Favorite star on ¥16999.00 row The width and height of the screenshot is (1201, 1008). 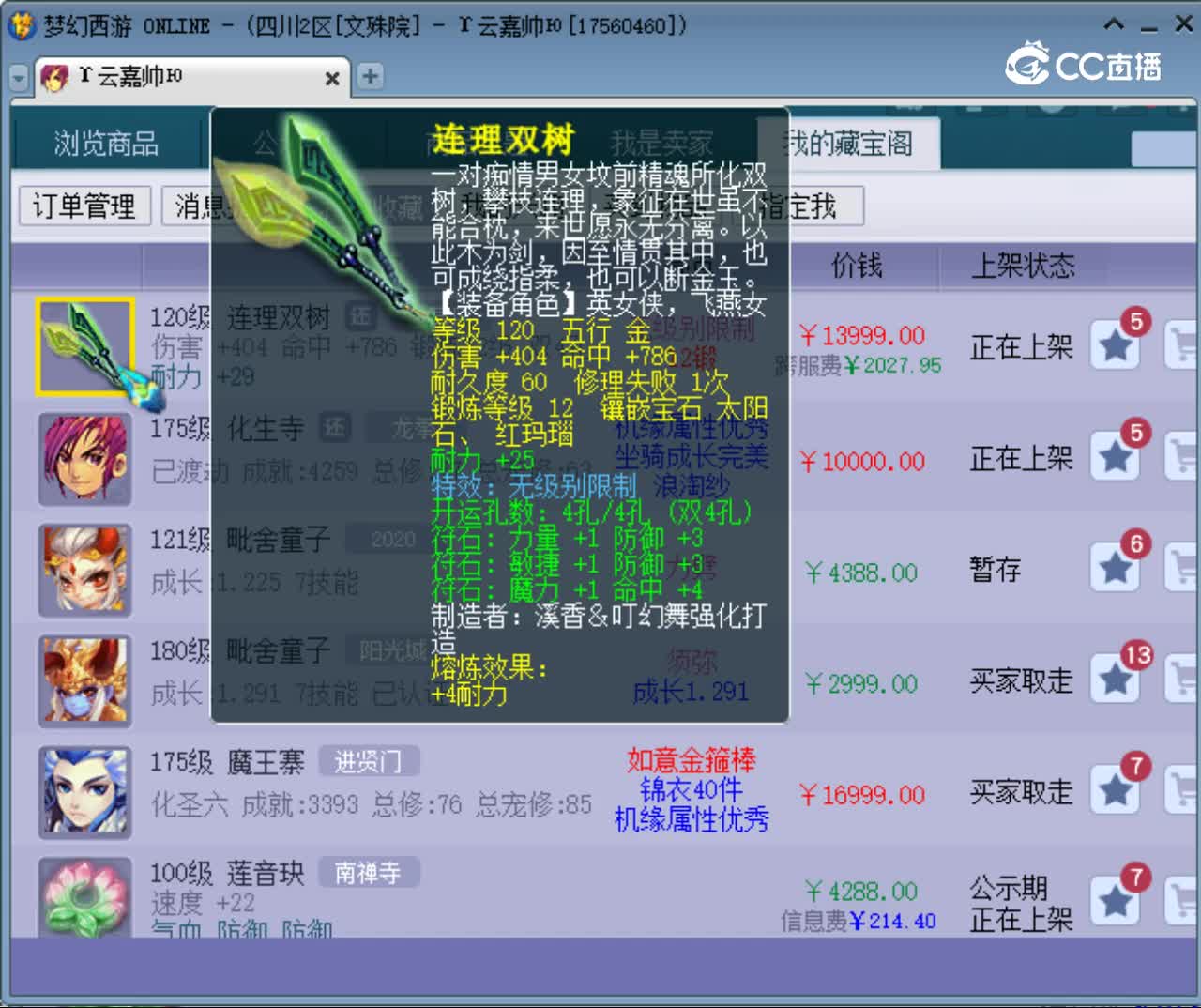[1117, 791]
